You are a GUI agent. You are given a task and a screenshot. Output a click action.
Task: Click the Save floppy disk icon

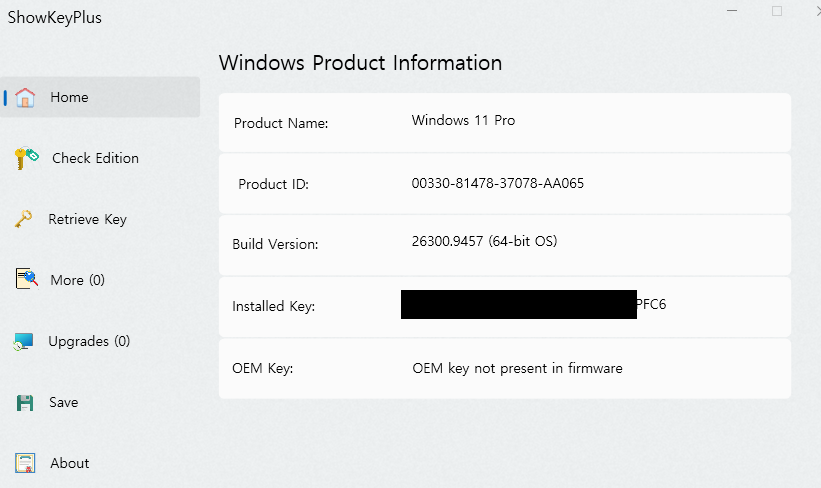[x=25, y=403]
